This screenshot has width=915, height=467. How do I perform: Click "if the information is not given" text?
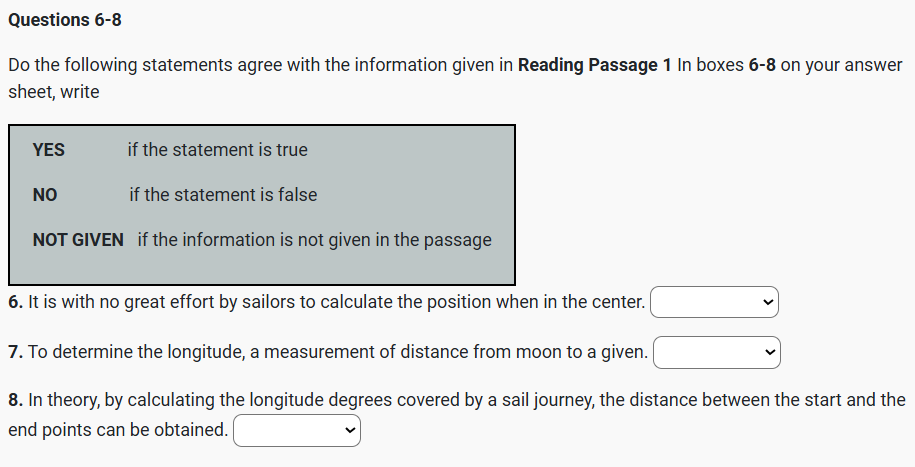point(314,240)
